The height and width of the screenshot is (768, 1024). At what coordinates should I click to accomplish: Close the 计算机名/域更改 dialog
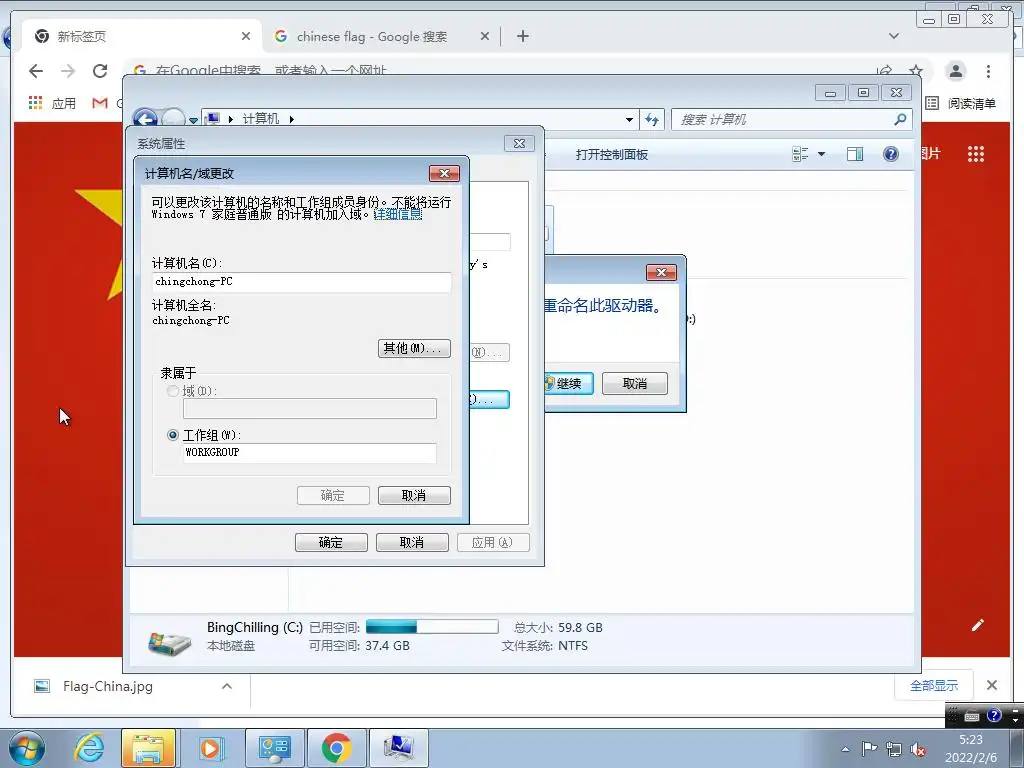point(445,173)
